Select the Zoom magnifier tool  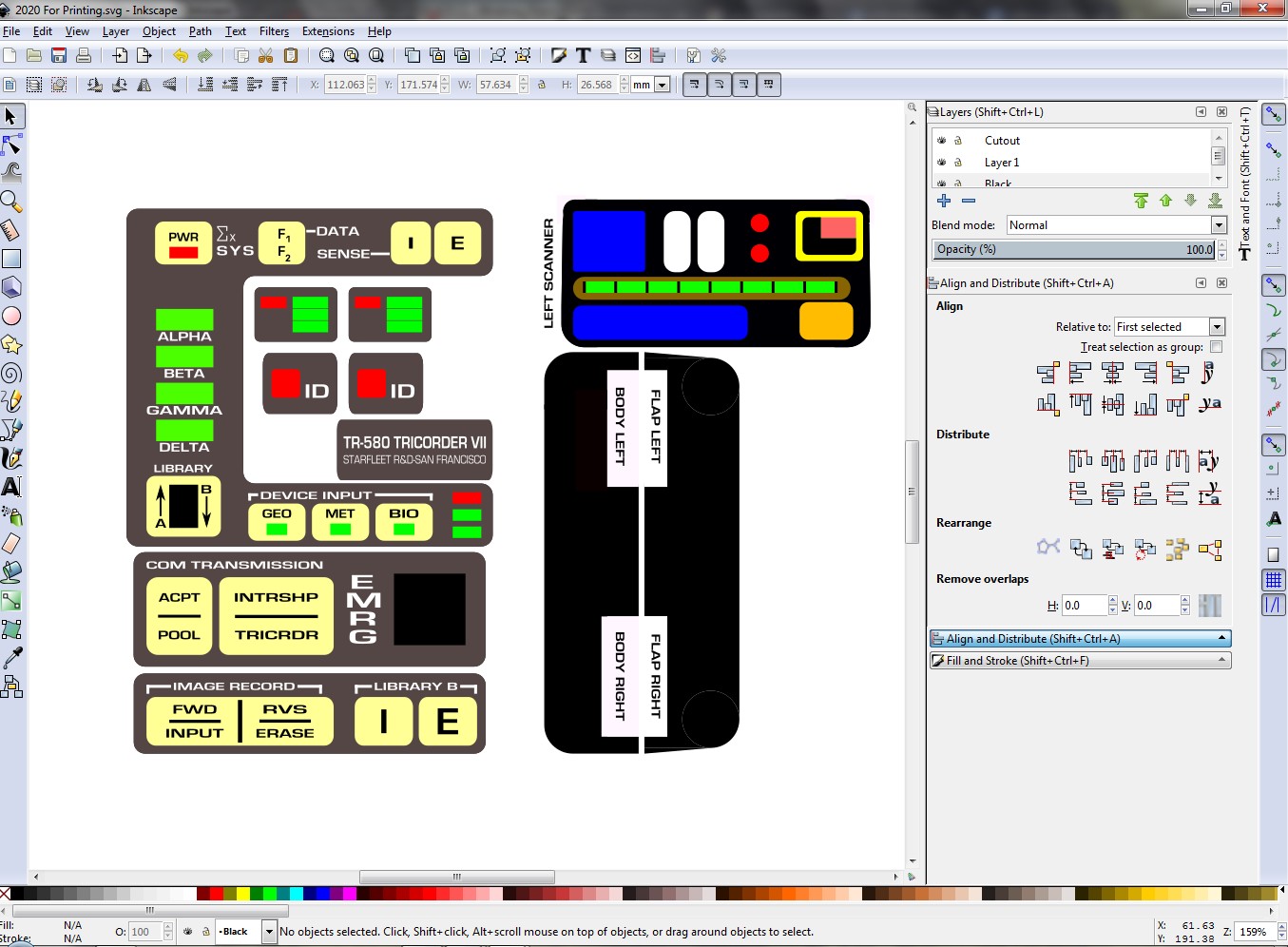tap(11, 202)
